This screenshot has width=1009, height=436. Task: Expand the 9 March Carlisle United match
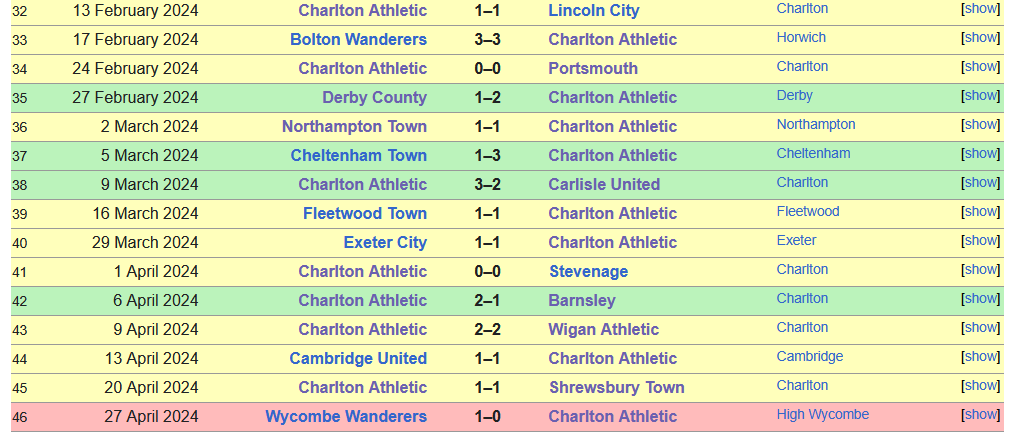(981, 182)
